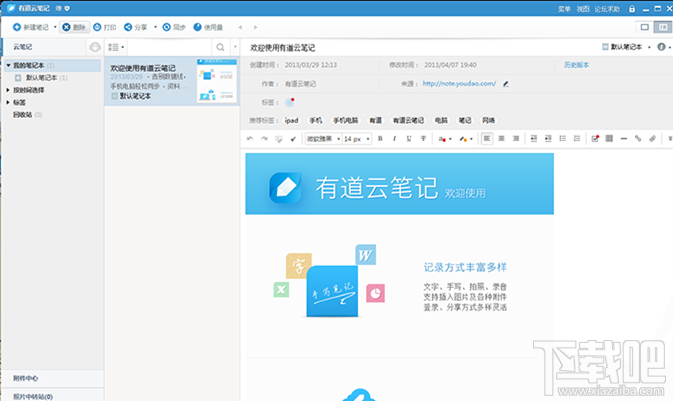Center align the text
Viewport: 673px width, 401px height.
(x=501, y=139)
